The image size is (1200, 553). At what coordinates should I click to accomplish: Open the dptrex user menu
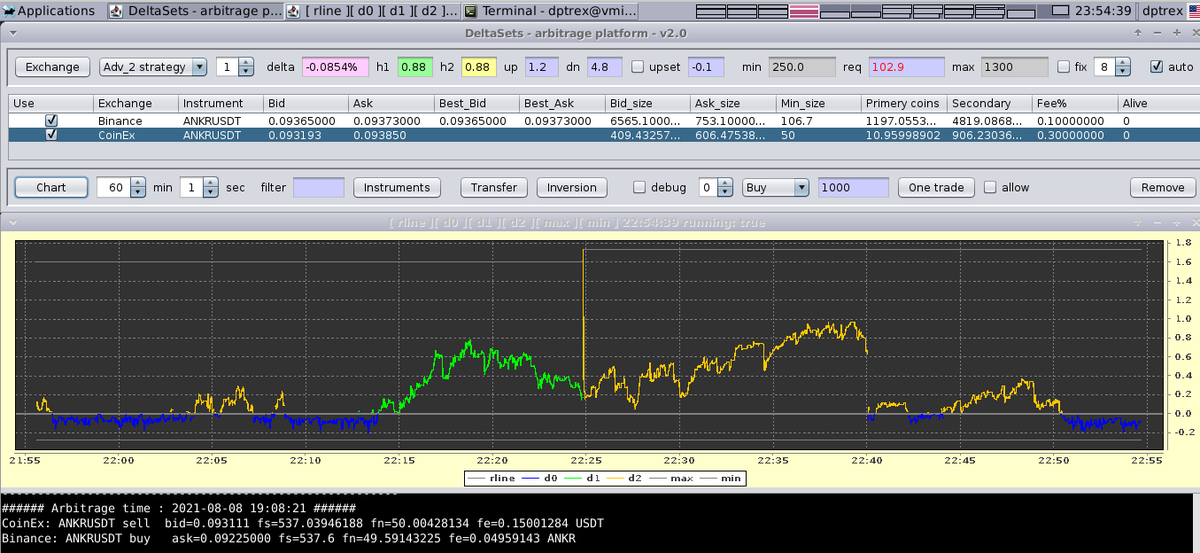click(1165, 11)
